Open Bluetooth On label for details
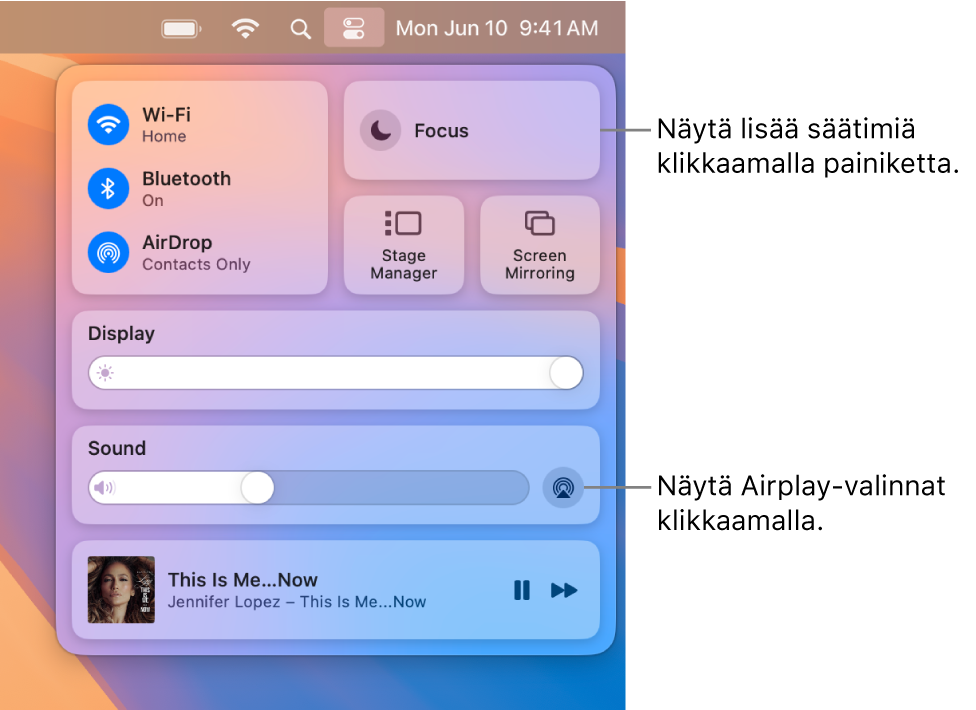The width and height of the screenshot is (976, 710). [x=186, y=189]
